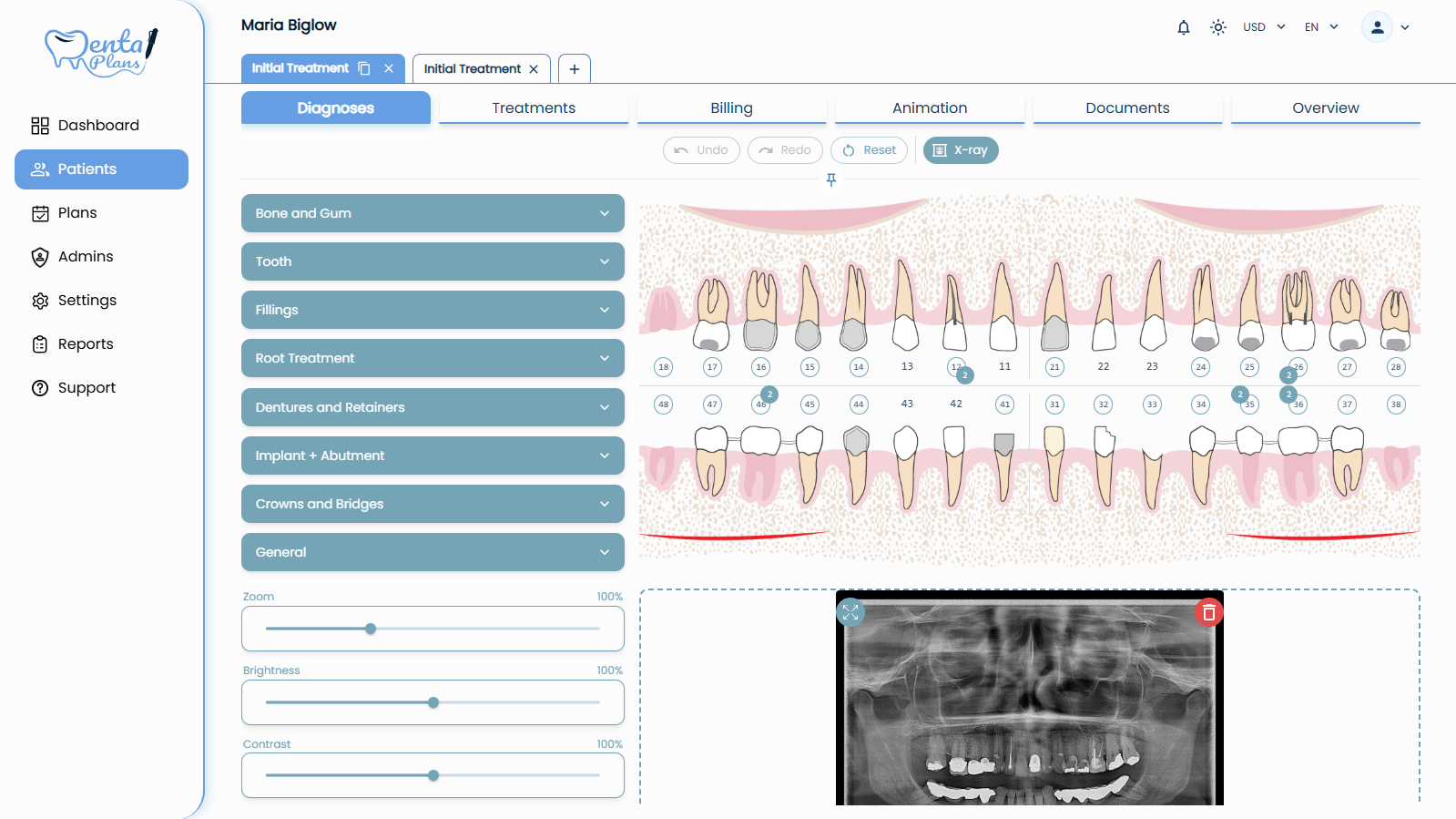Duplicate the active Initial Treatment tab

(x=364, y=68)
